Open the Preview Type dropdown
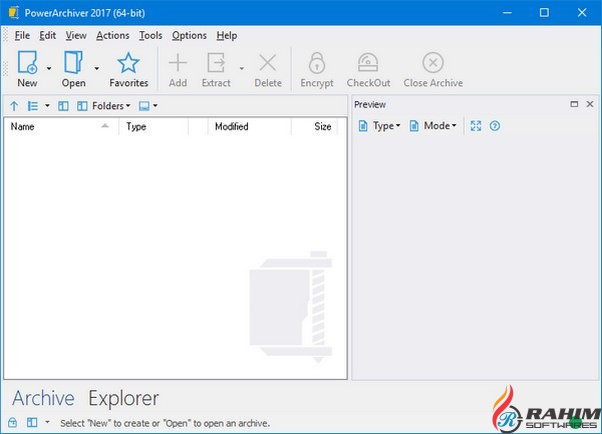This screenshot has height=434, width=602. (379, 126)
